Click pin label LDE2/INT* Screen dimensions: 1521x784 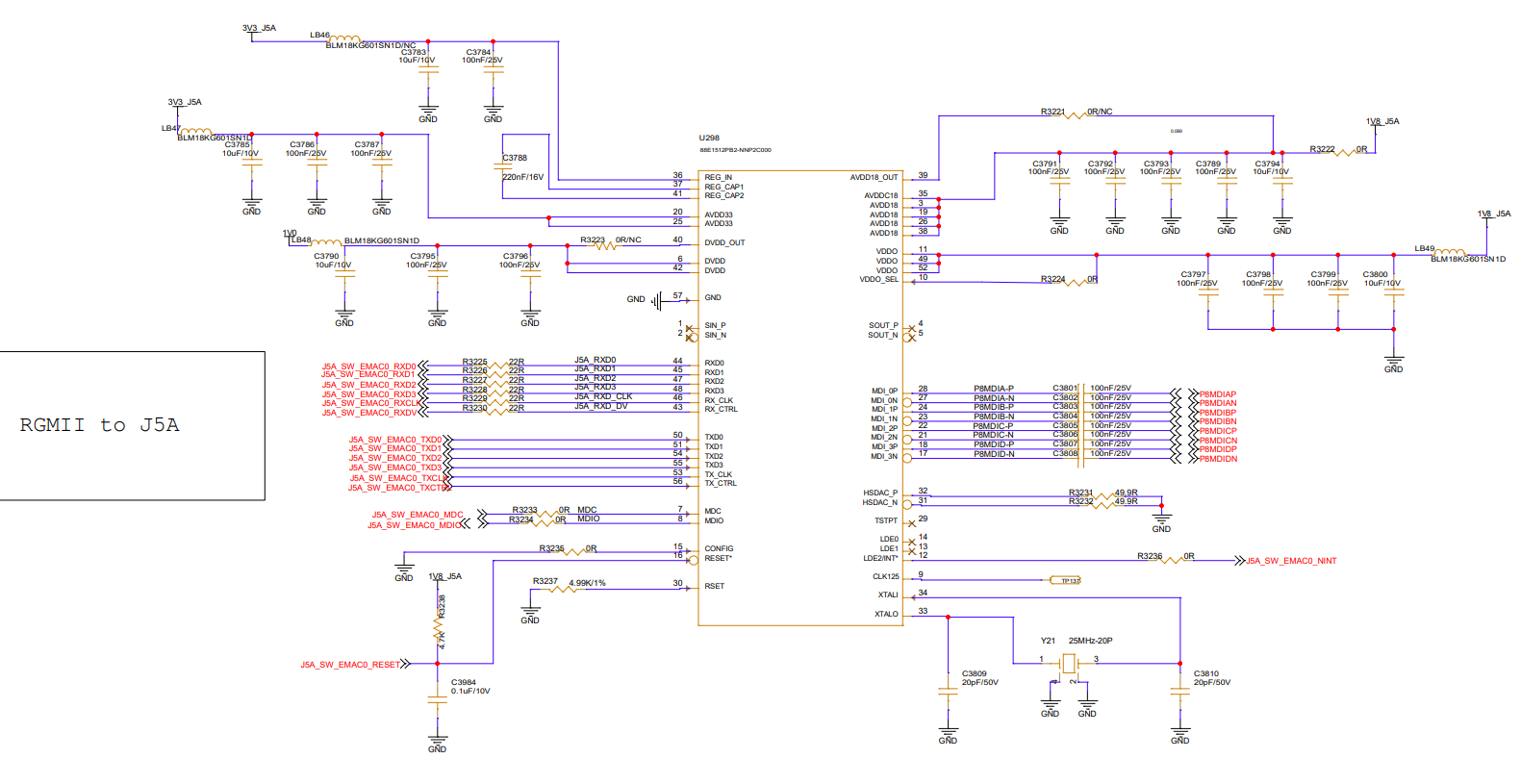tap(880, 558)
